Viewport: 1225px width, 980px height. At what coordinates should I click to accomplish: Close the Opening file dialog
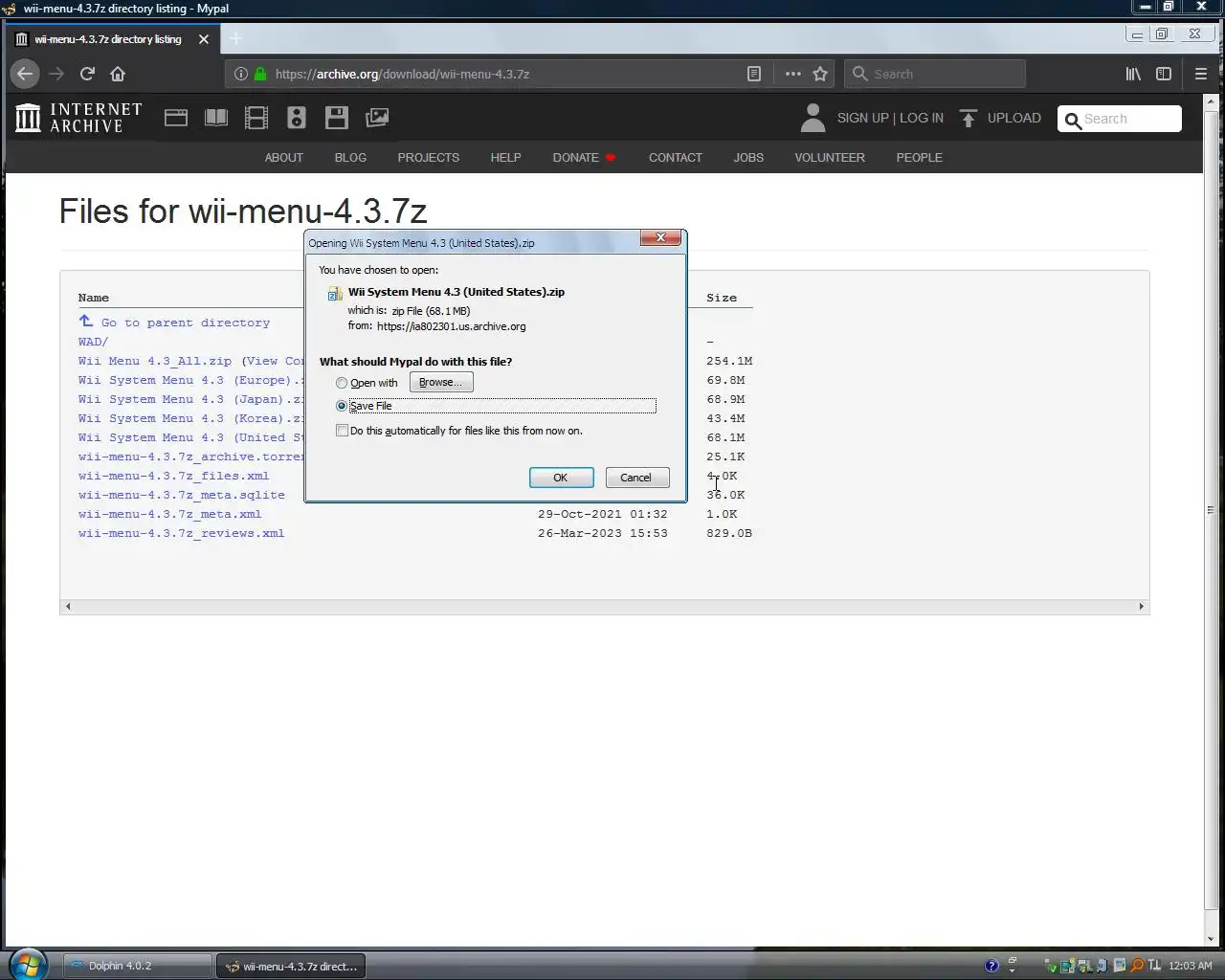[x=660, y=237]
